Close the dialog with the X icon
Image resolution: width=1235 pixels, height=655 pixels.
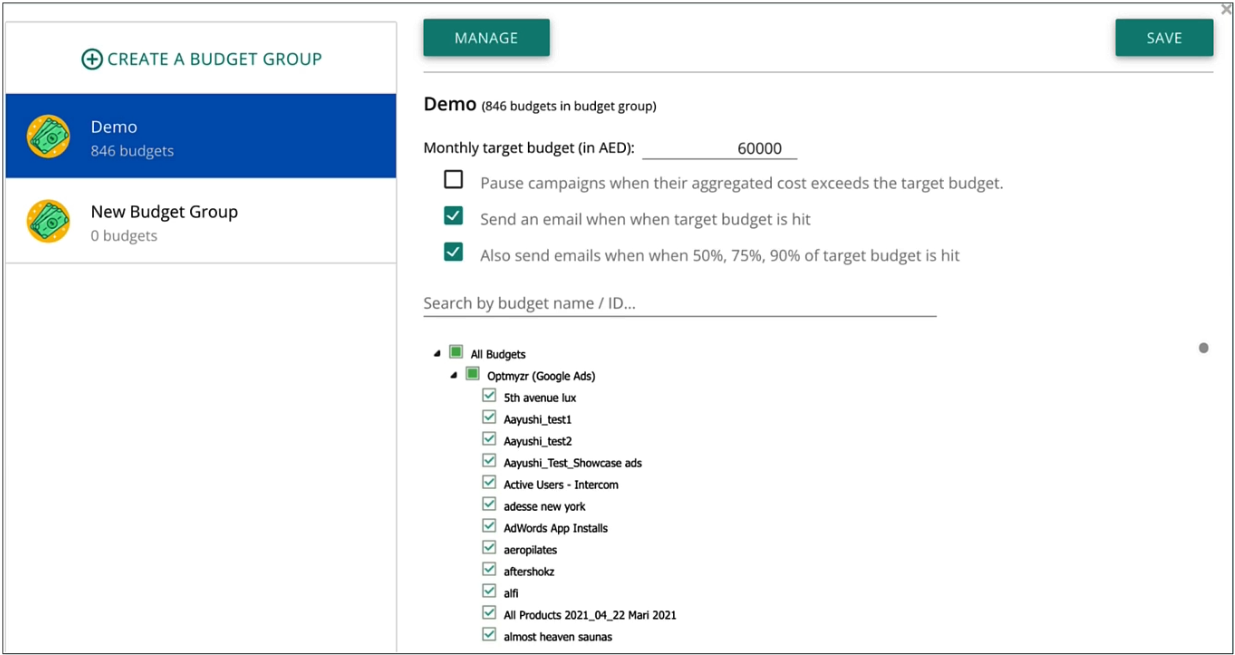[x=1226, y=10]
